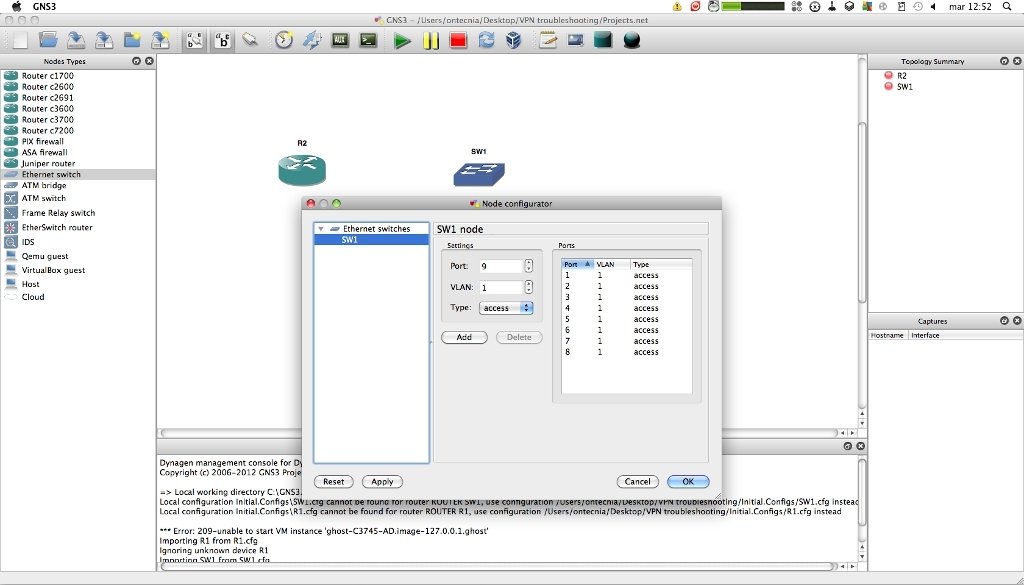Create a new blank project in toolbar

click(x=21, y=40)
